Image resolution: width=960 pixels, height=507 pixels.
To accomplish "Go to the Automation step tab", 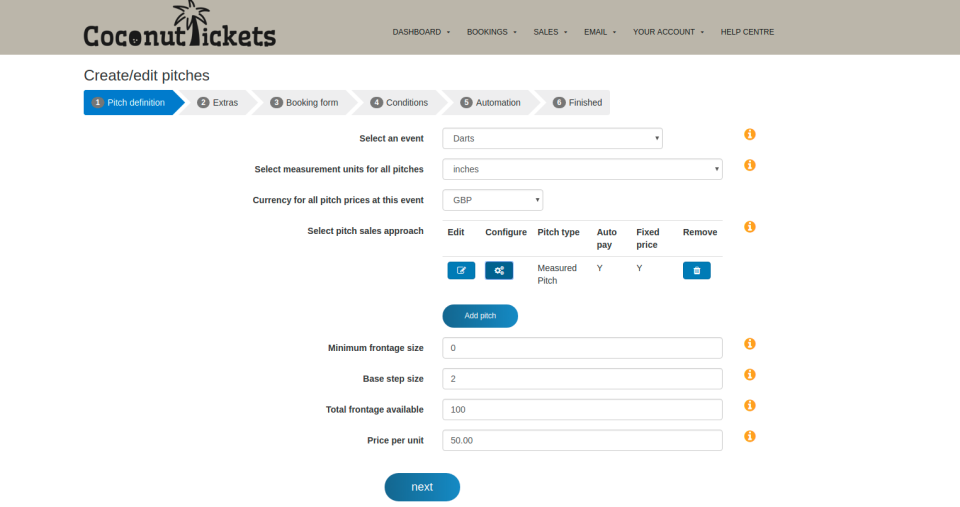I will [x=490, y=102].
